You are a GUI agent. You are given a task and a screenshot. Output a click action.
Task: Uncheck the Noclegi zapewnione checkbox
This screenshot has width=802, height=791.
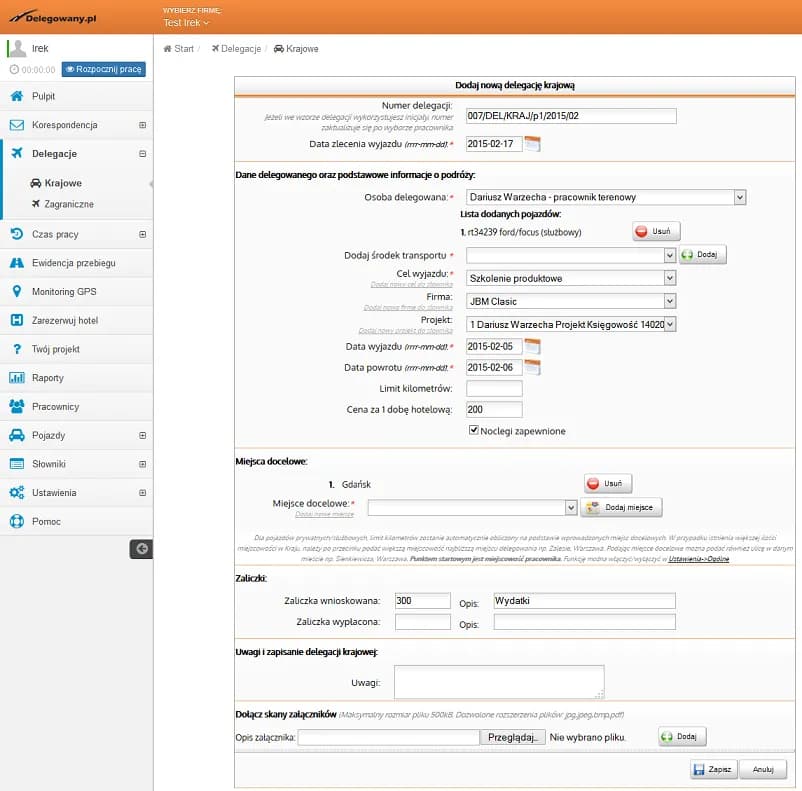474,431
